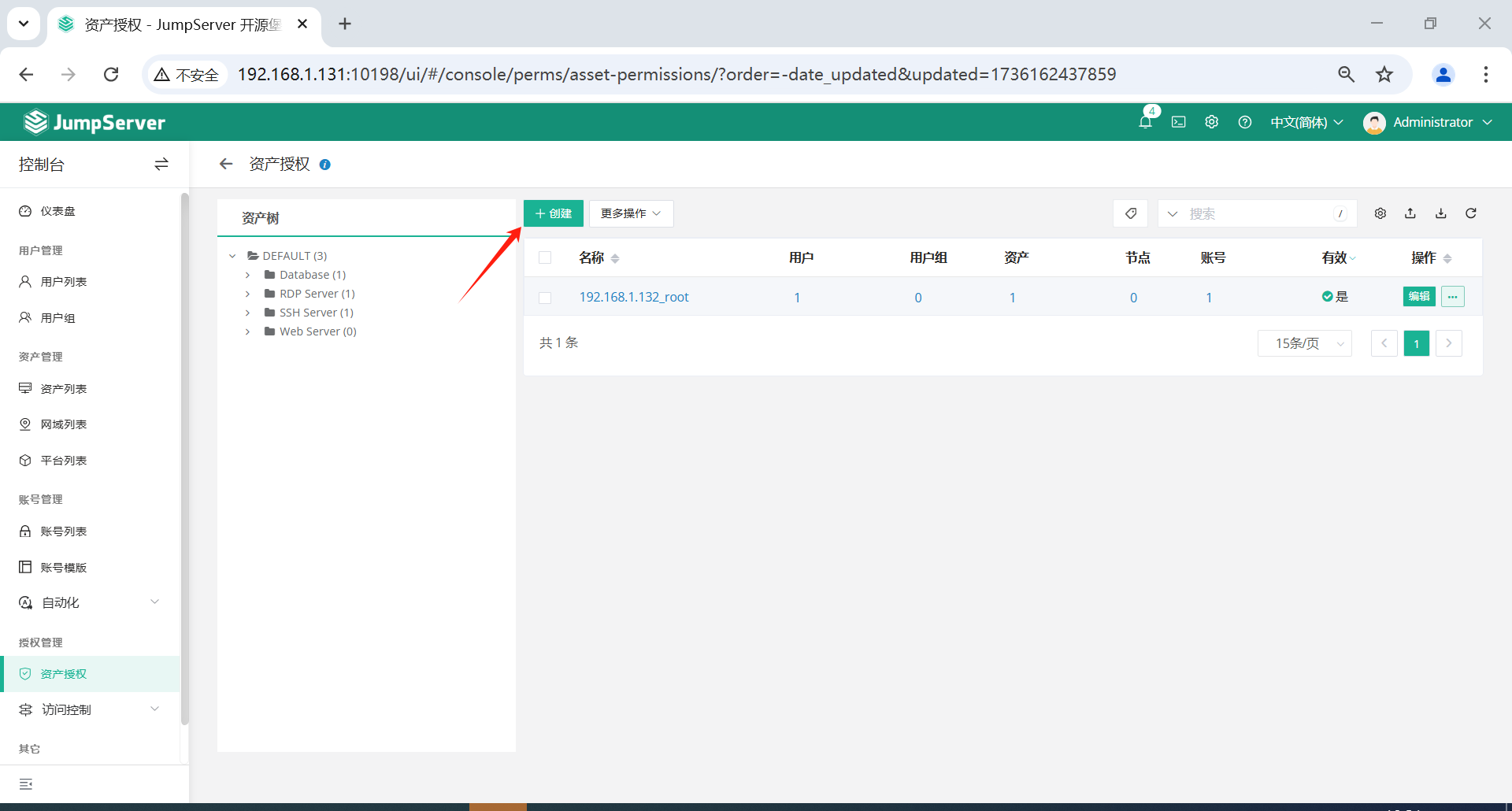Go back using the page back arrow
This screenshot has width=1512, height=811.
click(x=226, y=164)
